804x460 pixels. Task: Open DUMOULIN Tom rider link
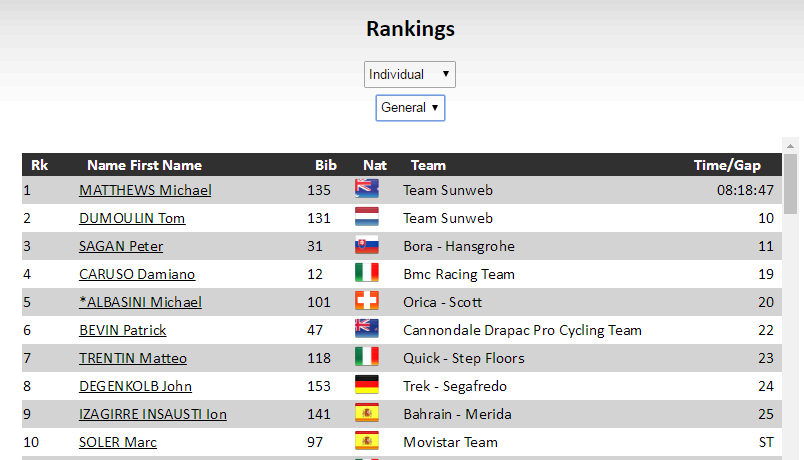tap(132, 218)
